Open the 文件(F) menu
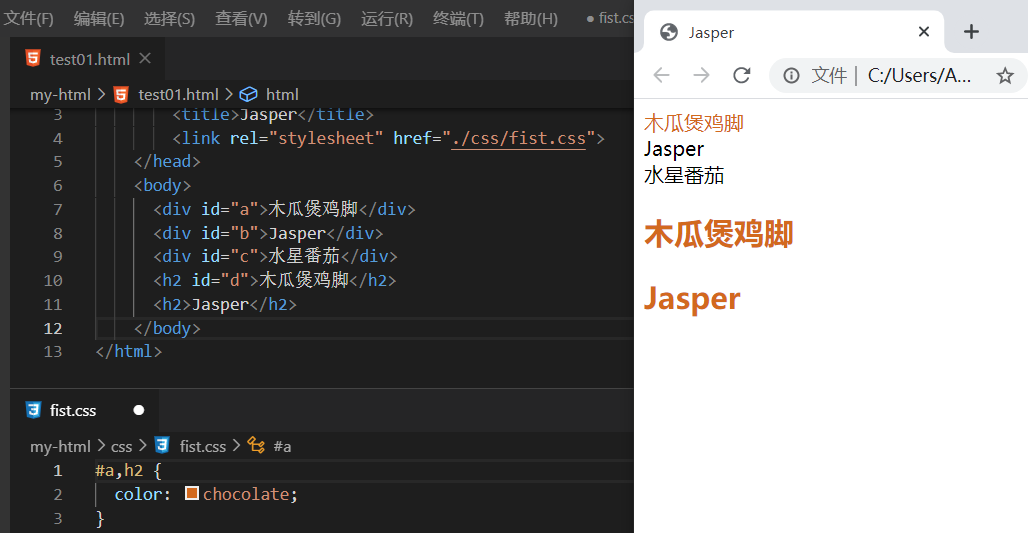The width and height of the screenshot is (1028, 533). 29,19
